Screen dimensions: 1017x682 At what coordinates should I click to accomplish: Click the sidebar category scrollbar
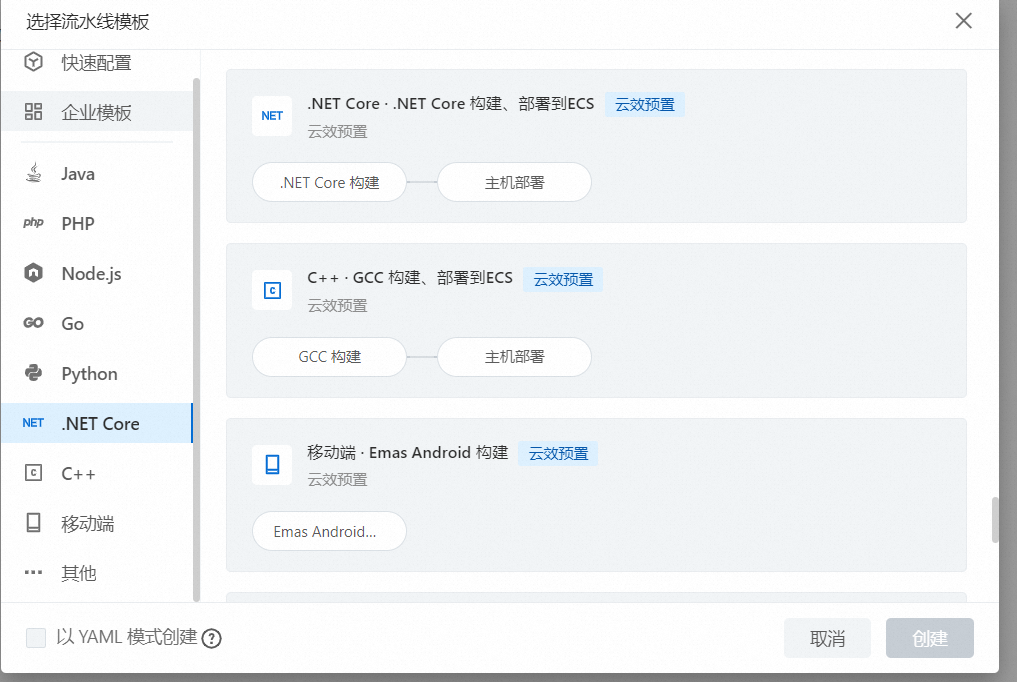point(197,340)
